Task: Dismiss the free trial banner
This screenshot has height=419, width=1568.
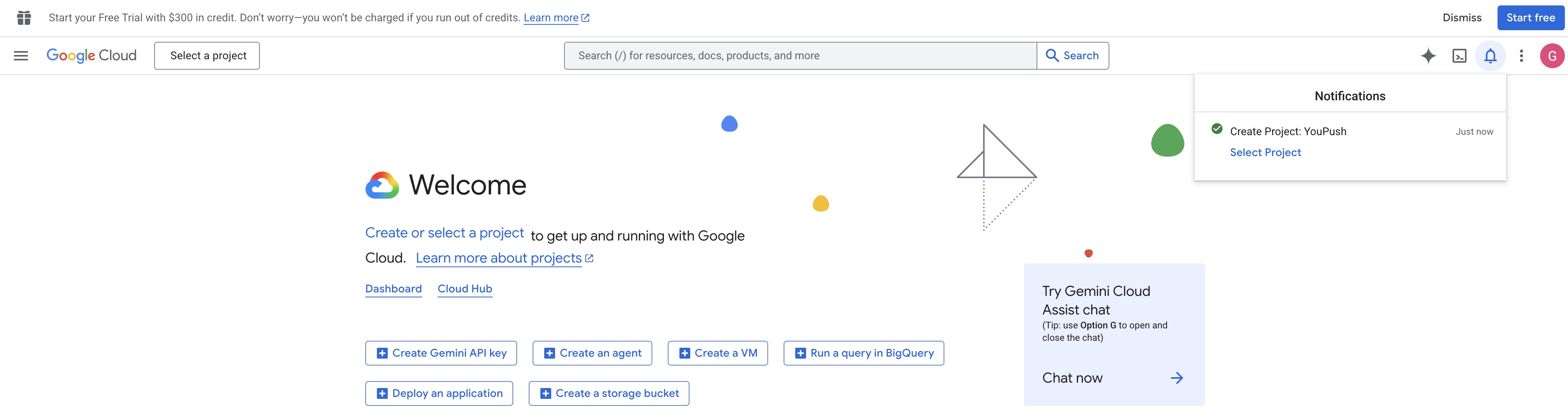Action: coord(1461,18)
